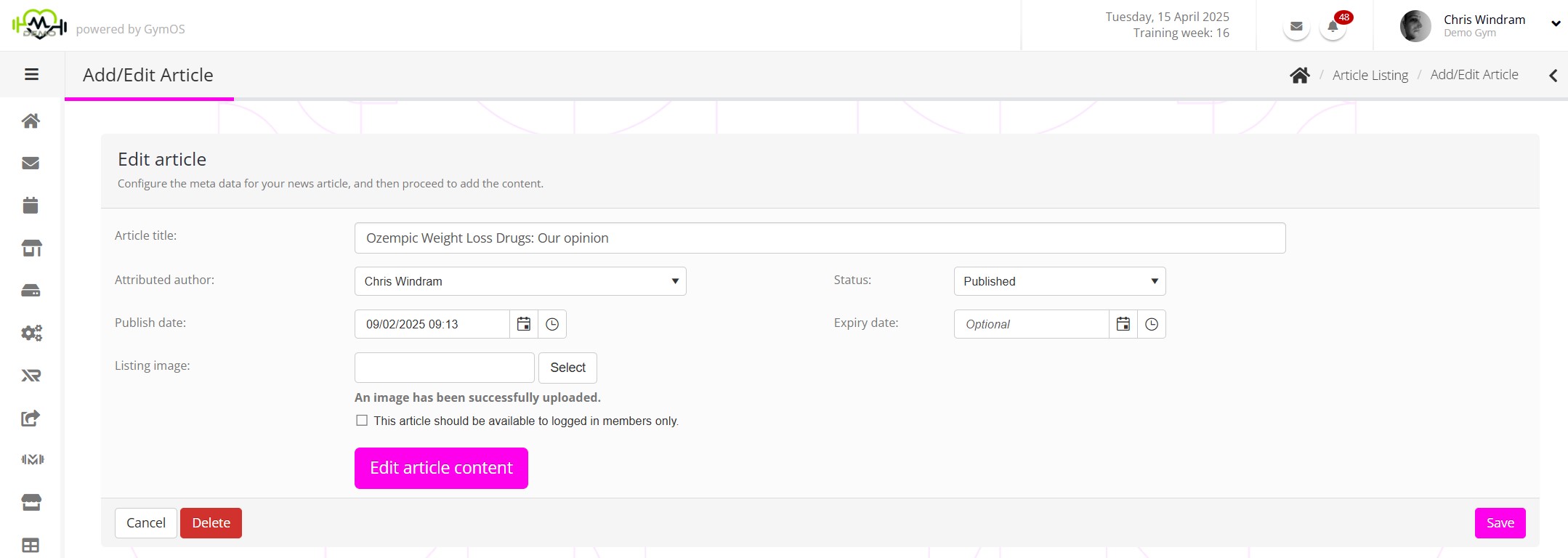The height and width of the screenshot is (558, 1568).
Task: Click the sidebar calendar icon
Action: tap(31, 206)
